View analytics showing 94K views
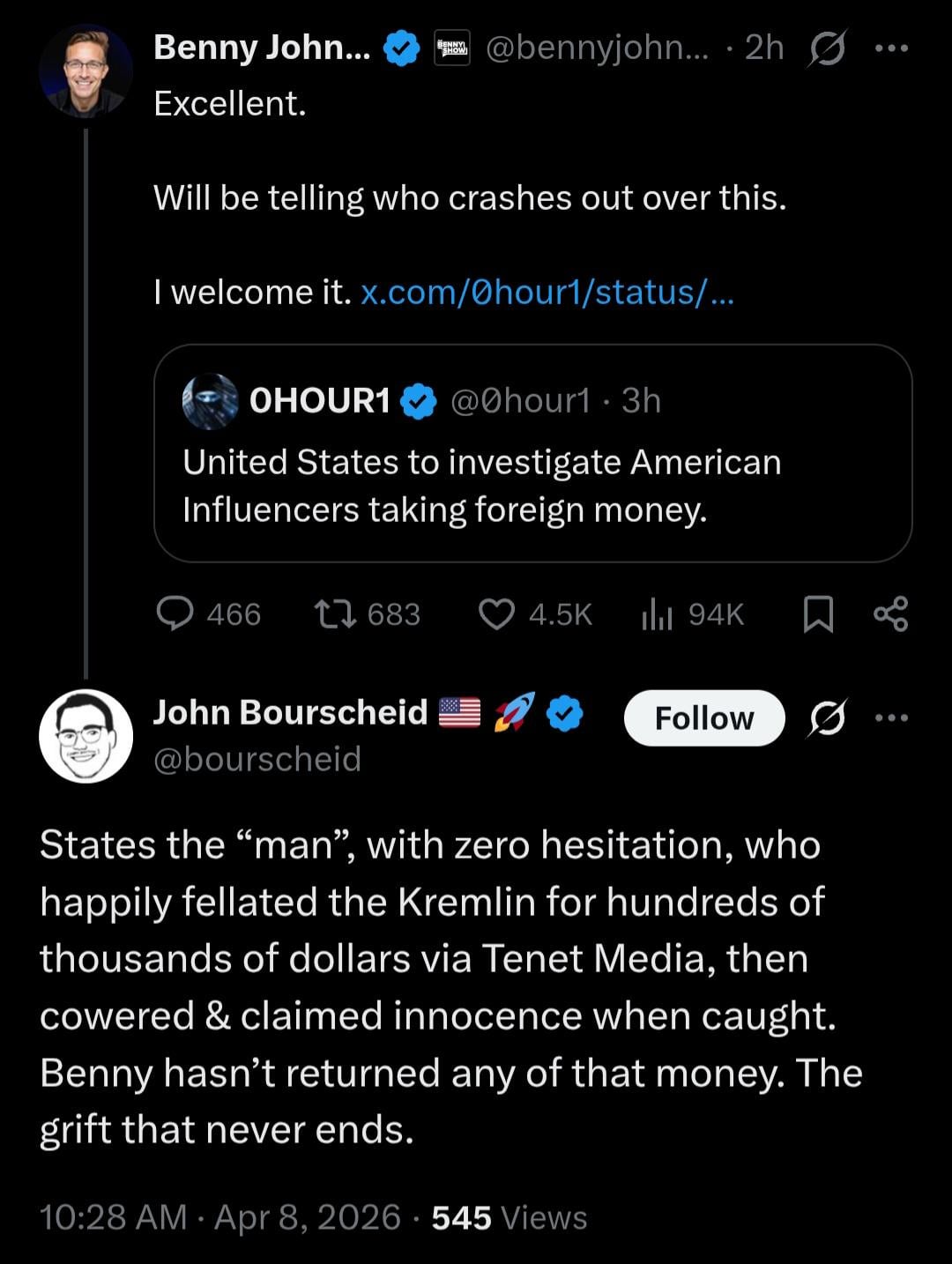 657,613
